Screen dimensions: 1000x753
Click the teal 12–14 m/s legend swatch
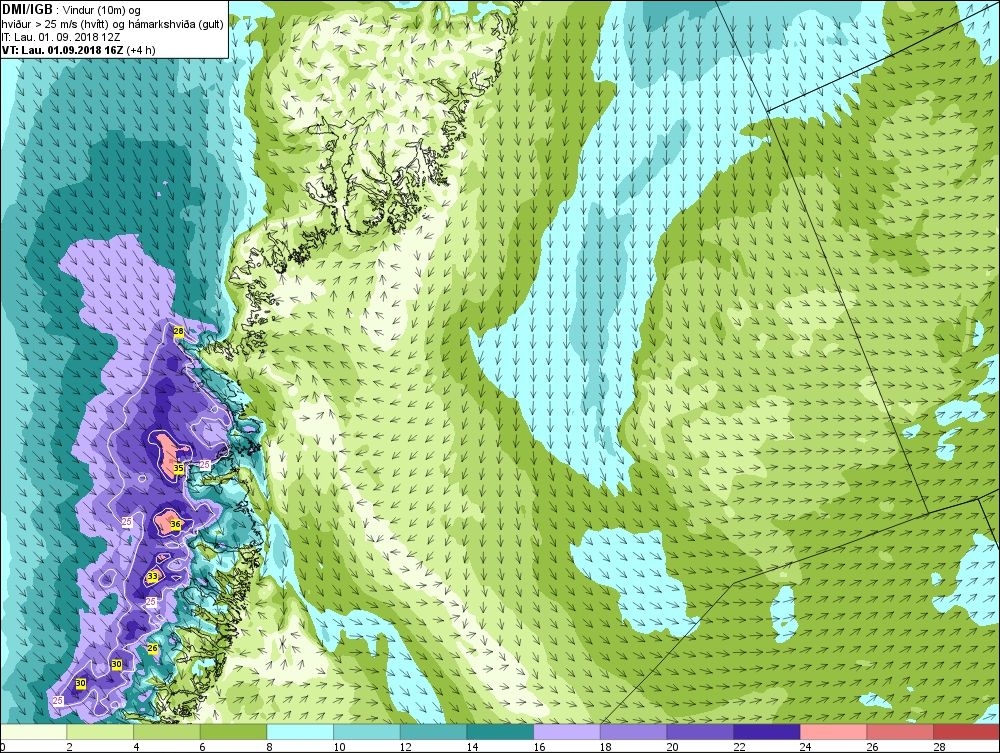[x=433, y=731]
